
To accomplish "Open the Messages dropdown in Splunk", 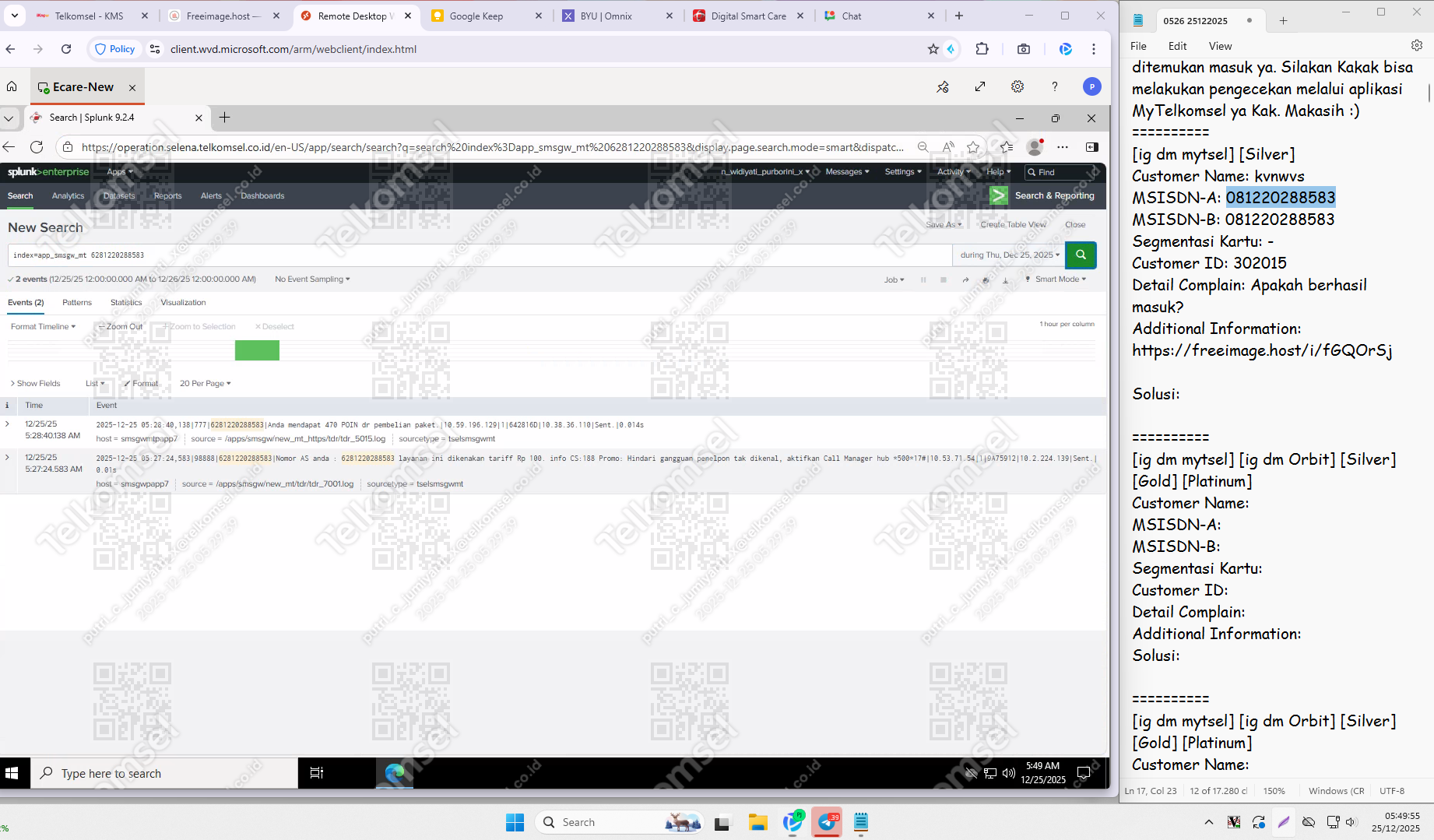I will (847, 172).
